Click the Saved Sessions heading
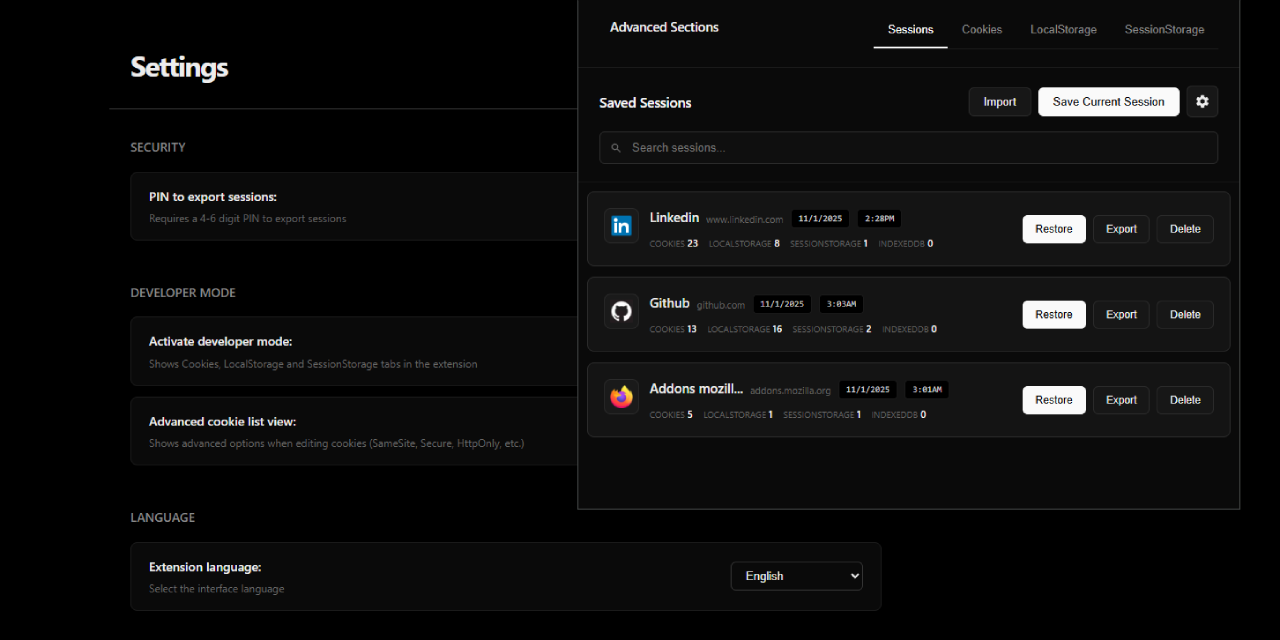Screen dimensions: 1280x640 [x=645, y=103]
